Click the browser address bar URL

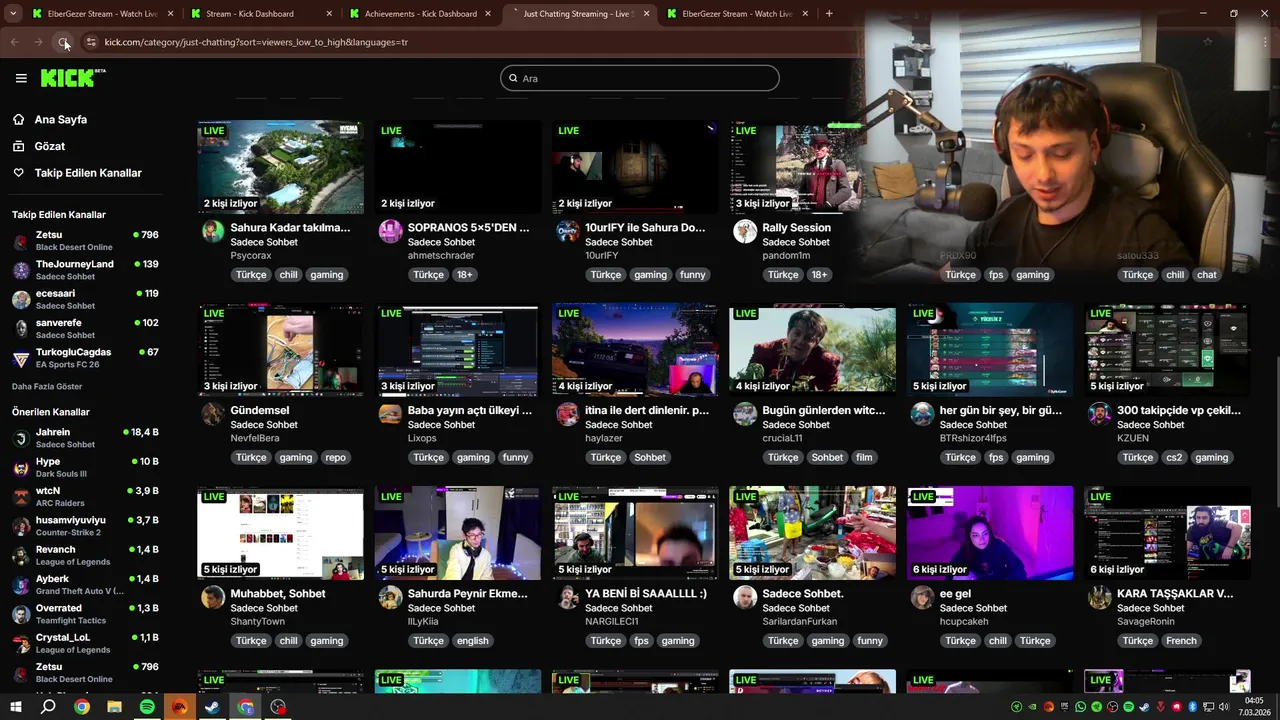tap(256, 42)
